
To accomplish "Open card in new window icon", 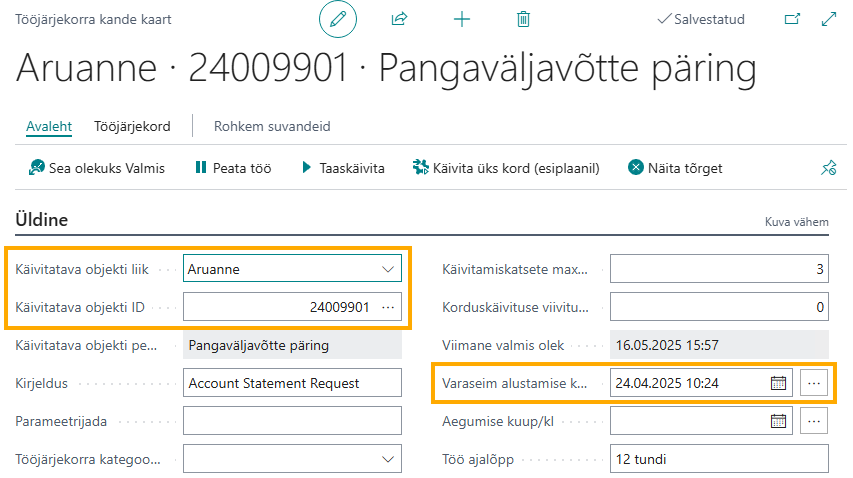I will 792,19.
